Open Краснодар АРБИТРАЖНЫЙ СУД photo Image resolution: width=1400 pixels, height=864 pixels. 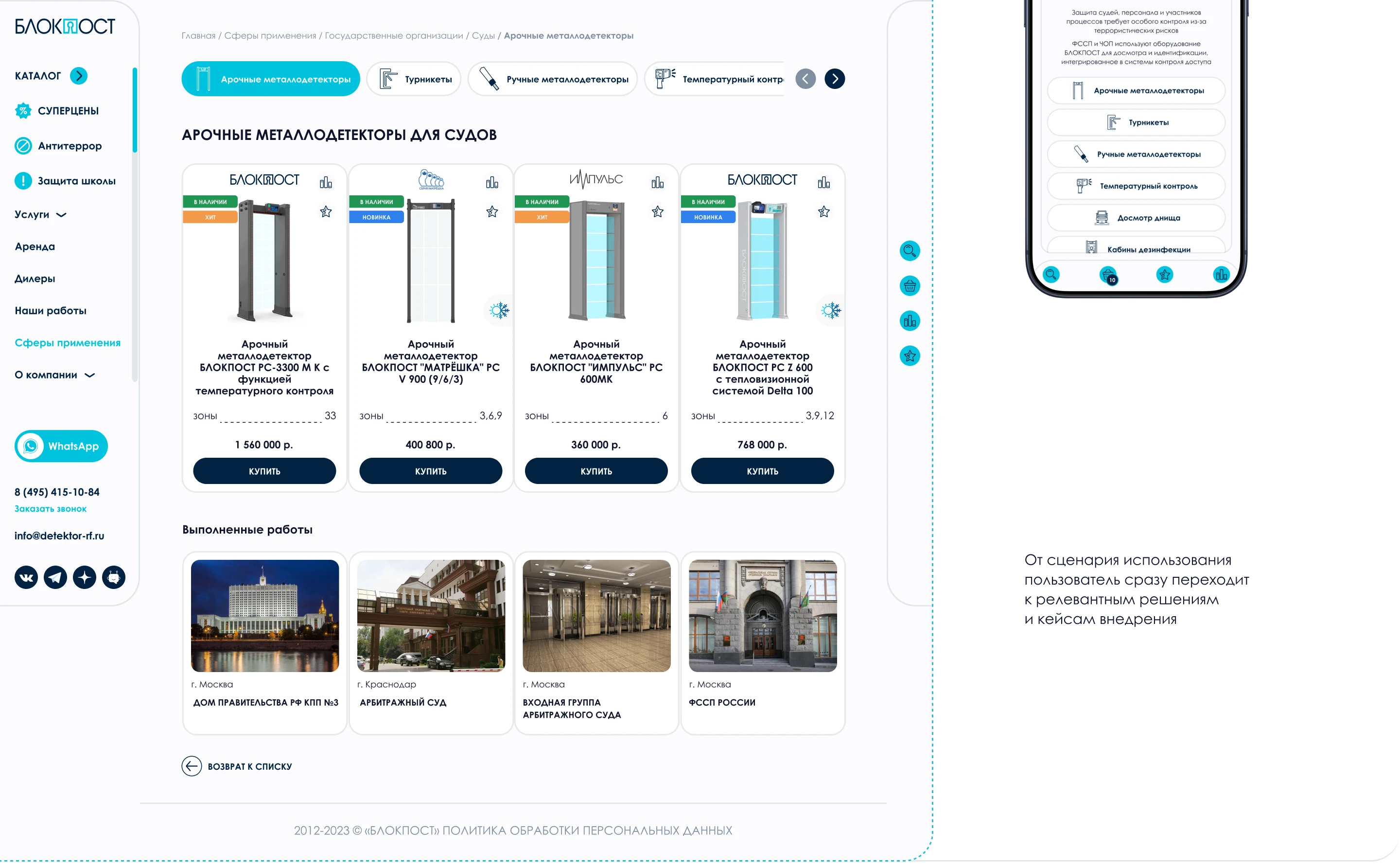pyautogui.click(x=431, y=616)
